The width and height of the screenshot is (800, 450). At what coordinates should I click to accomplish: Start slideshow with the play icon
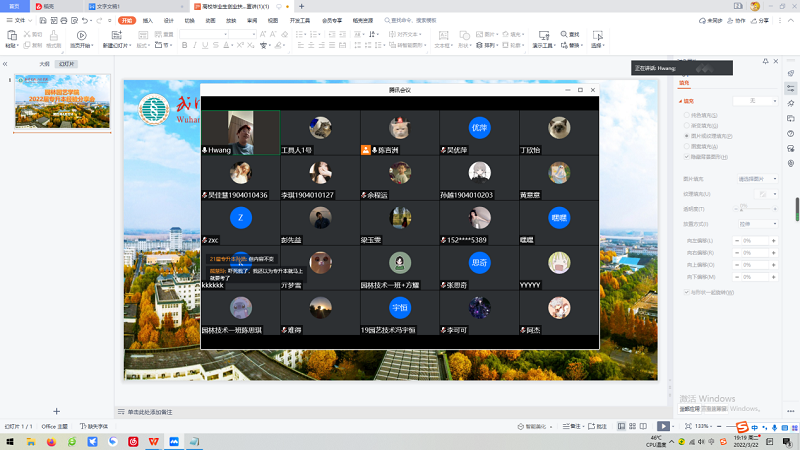[664, 426]
